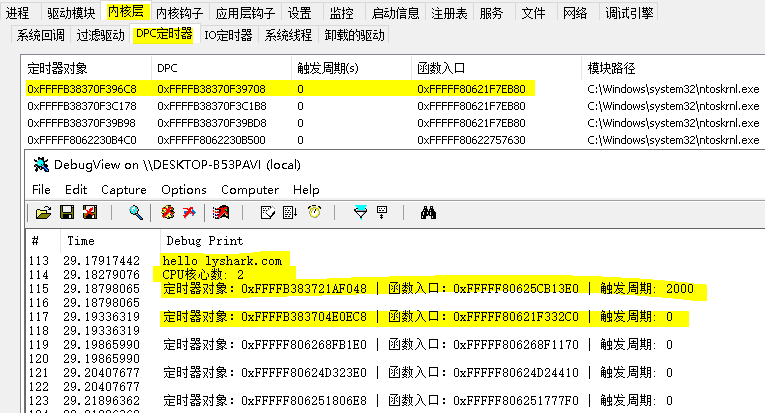Select log line with timer 0xFFFFF806251806E8
Screen dimensions: 765x413
(x=396, y=401)
